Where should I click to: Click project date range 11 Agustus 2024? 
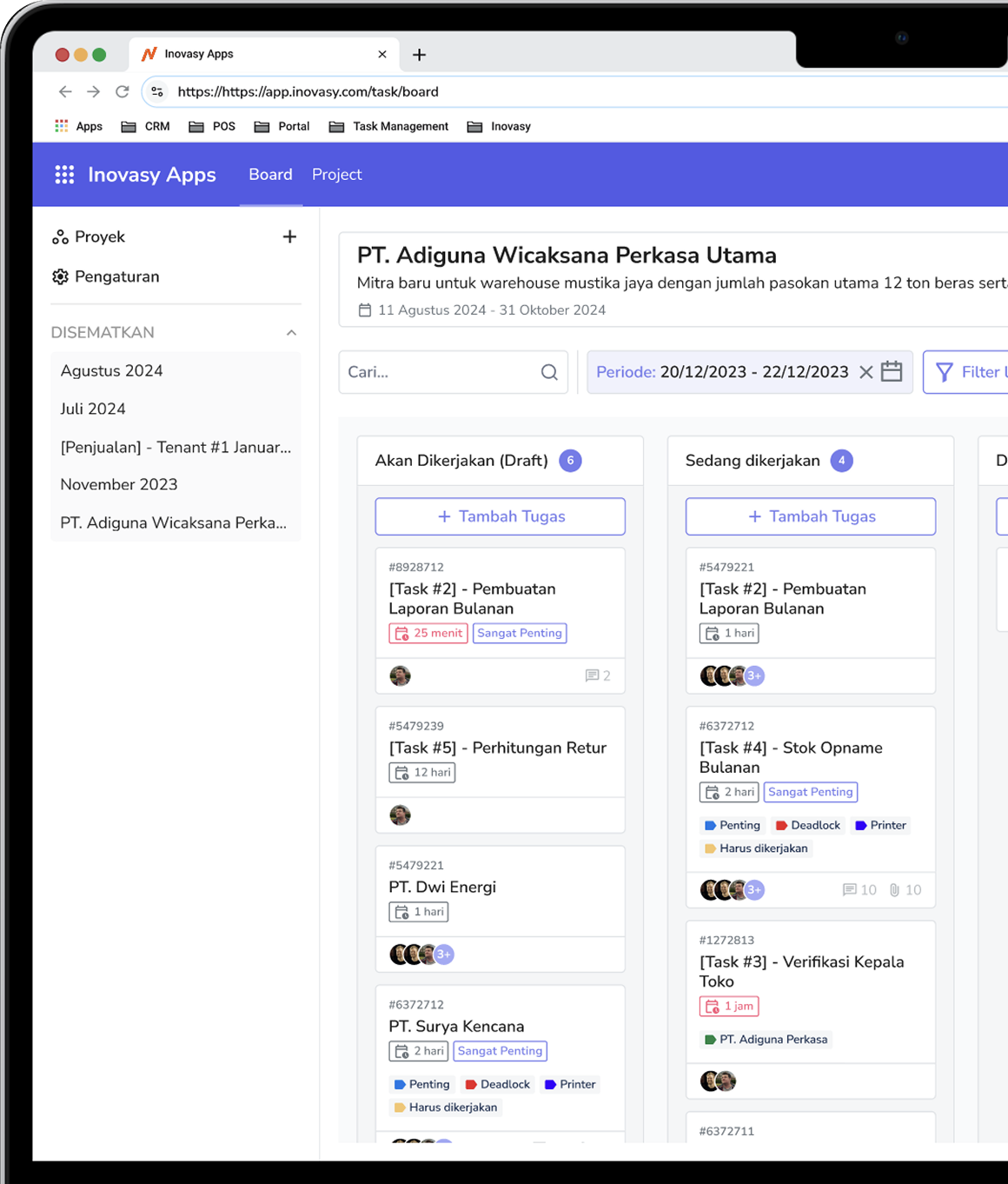coord(482,309)
